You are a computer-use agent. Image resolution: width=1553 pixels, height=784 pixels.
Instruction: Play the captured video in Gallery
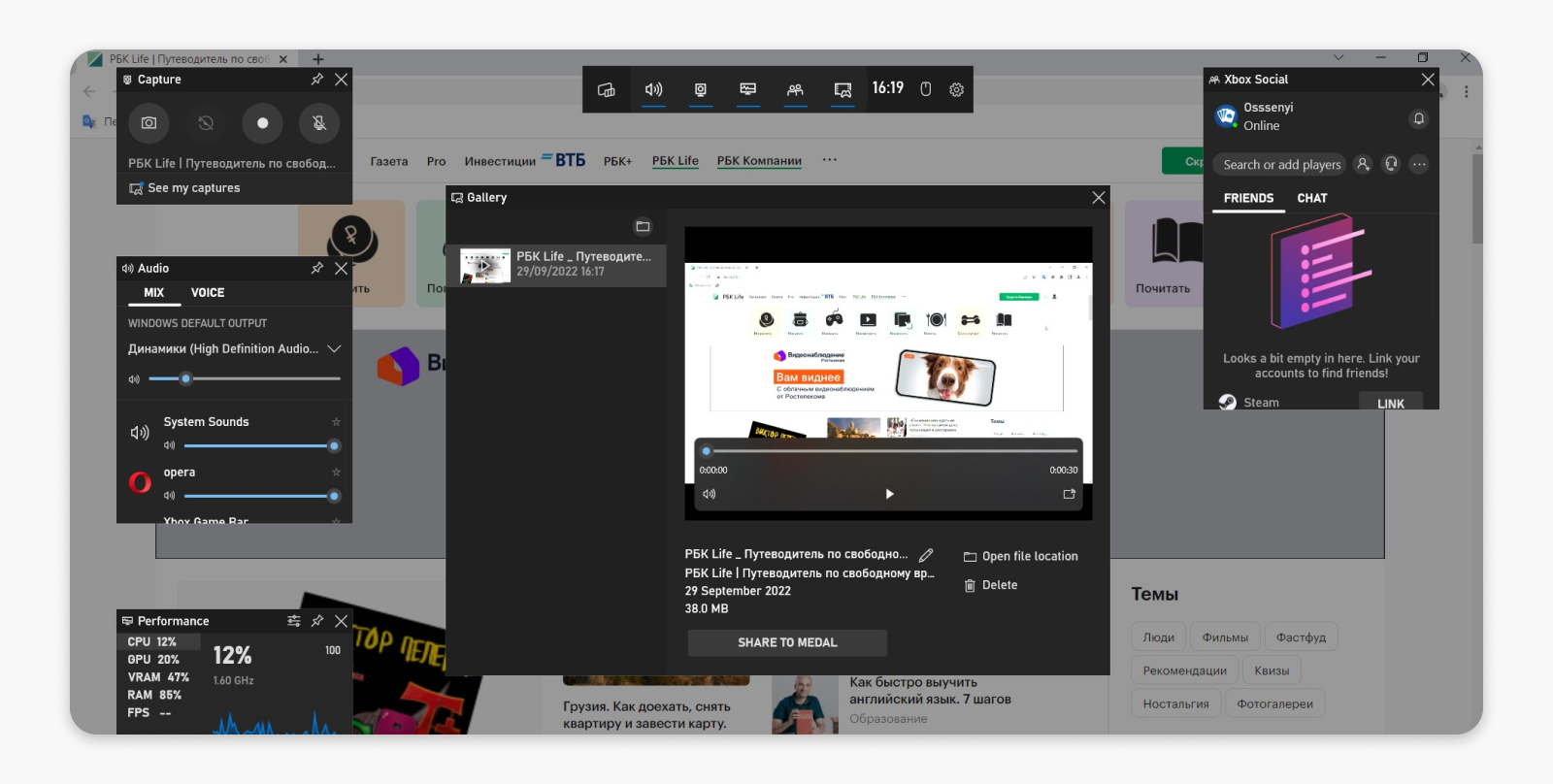889,494
